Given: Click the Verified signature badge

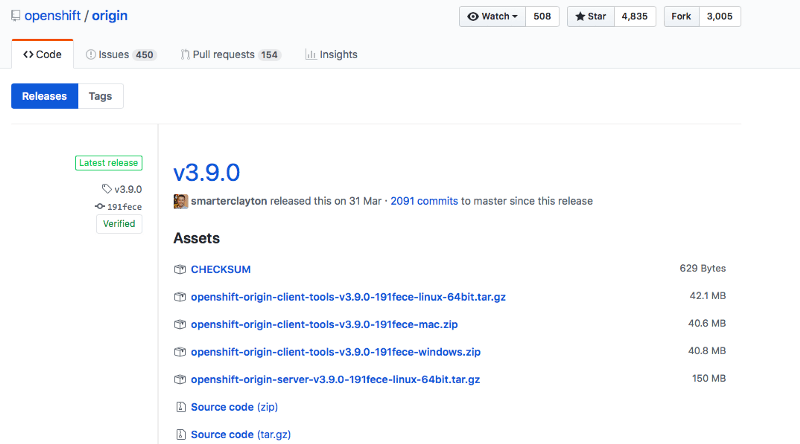Looking at the screenshot, I should click(119, 224).
